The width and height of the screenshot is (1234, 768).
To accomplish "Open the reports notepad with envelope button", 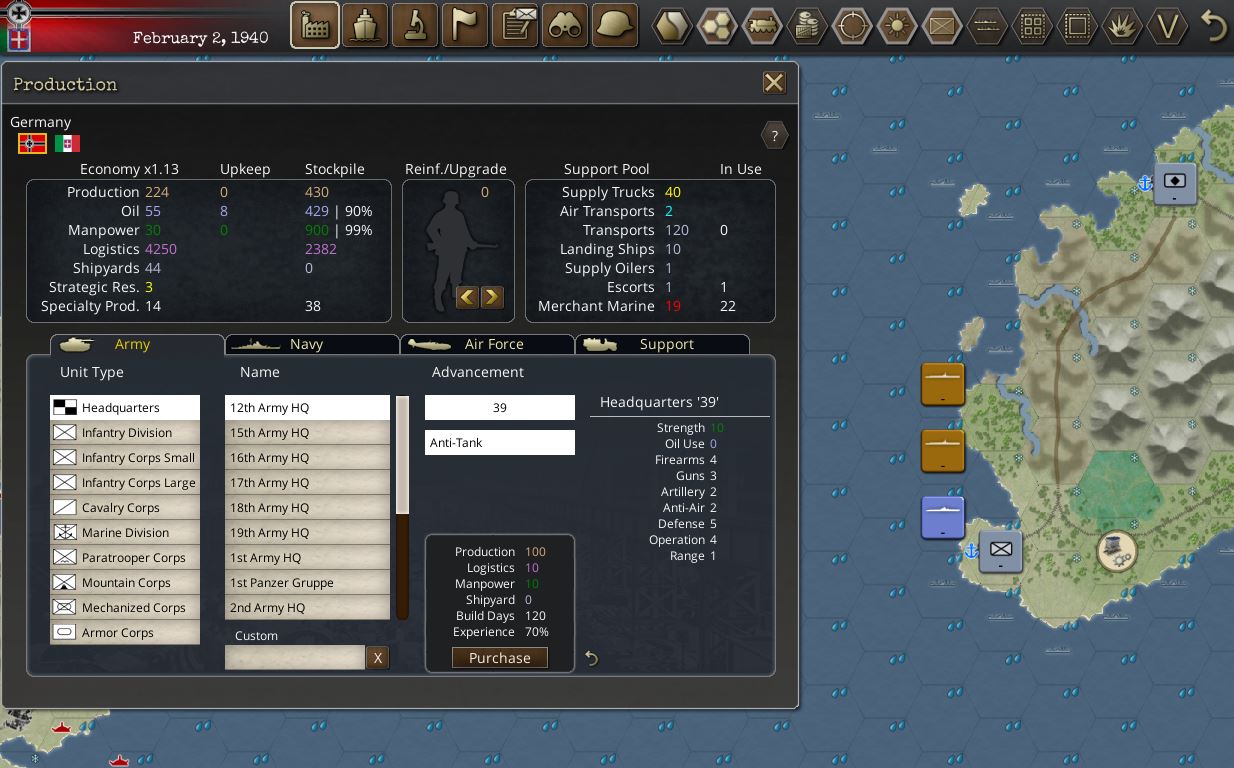I will point(515,25).
